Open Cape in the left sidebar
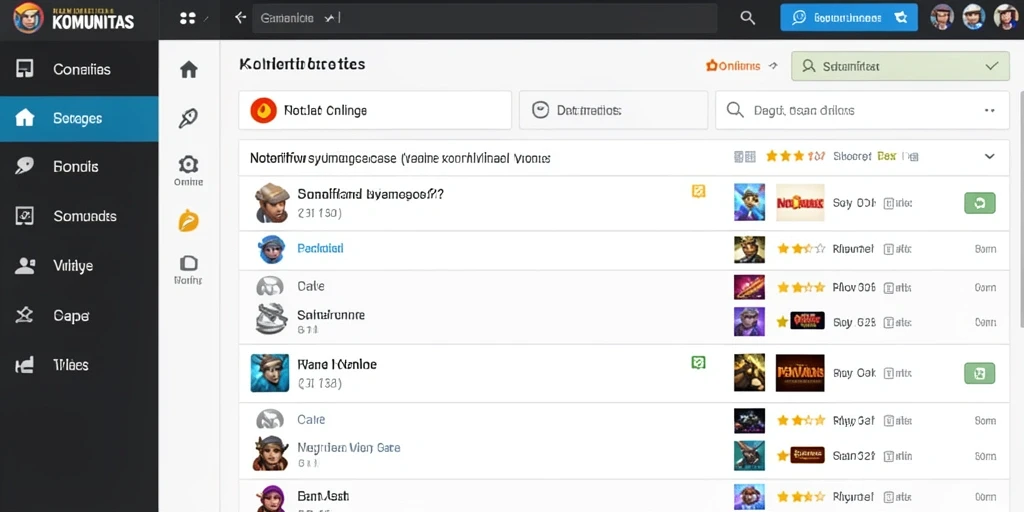 [79, 315]
